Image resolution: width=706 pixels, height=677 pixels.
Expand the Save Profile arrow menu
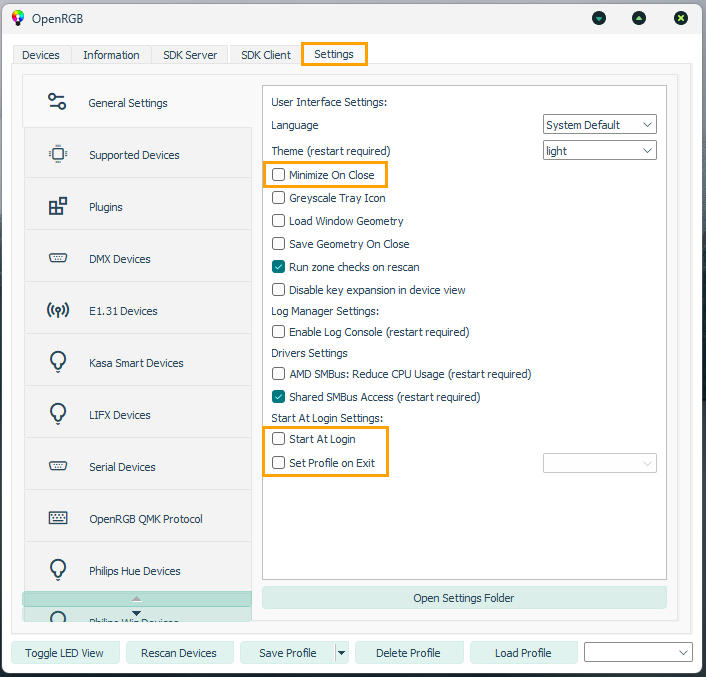coord(341,653)
